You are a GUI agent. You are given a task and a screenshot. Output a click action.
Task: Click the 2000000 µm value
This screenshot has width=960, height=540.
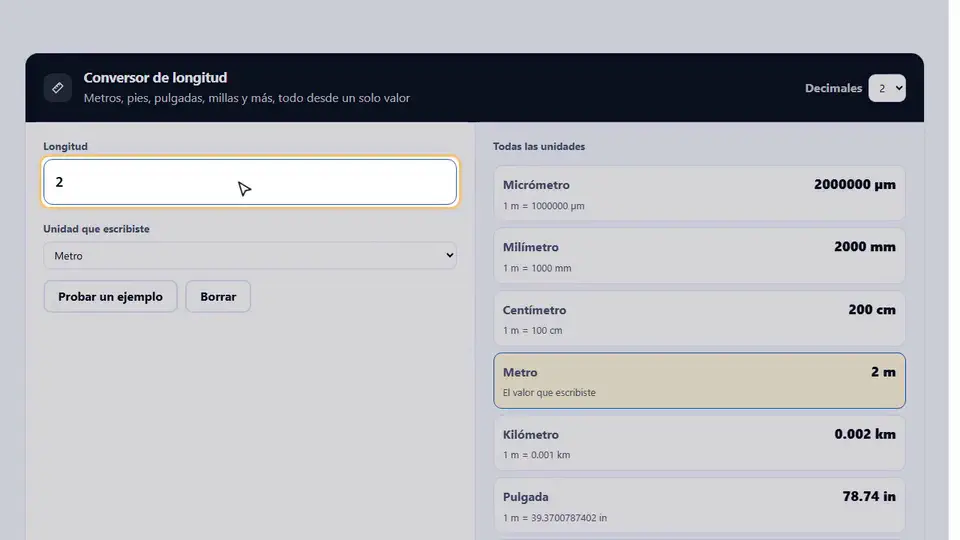click(x=855, y=184)
